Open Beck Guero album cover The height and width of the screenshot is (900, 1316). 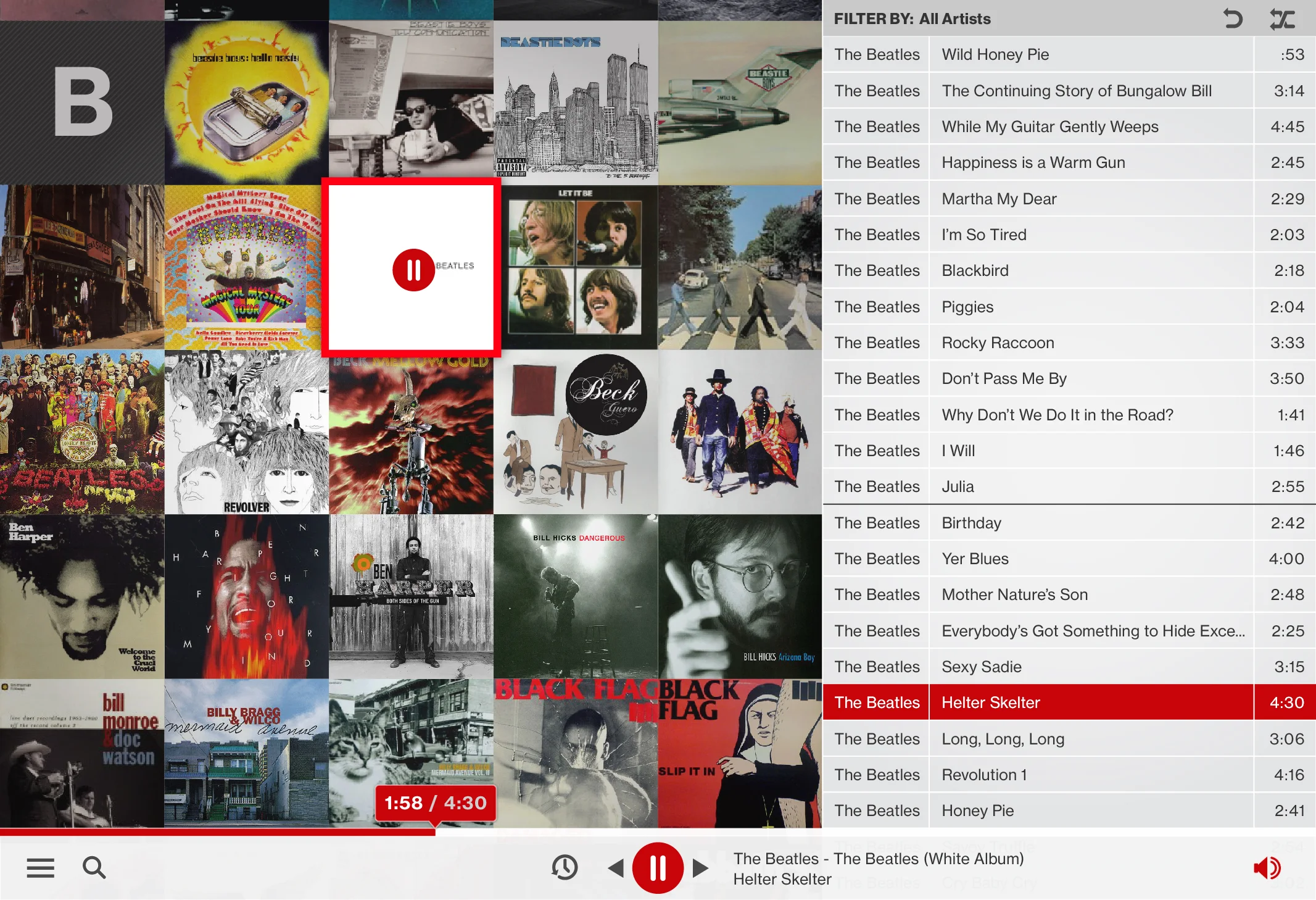[576, 432]
